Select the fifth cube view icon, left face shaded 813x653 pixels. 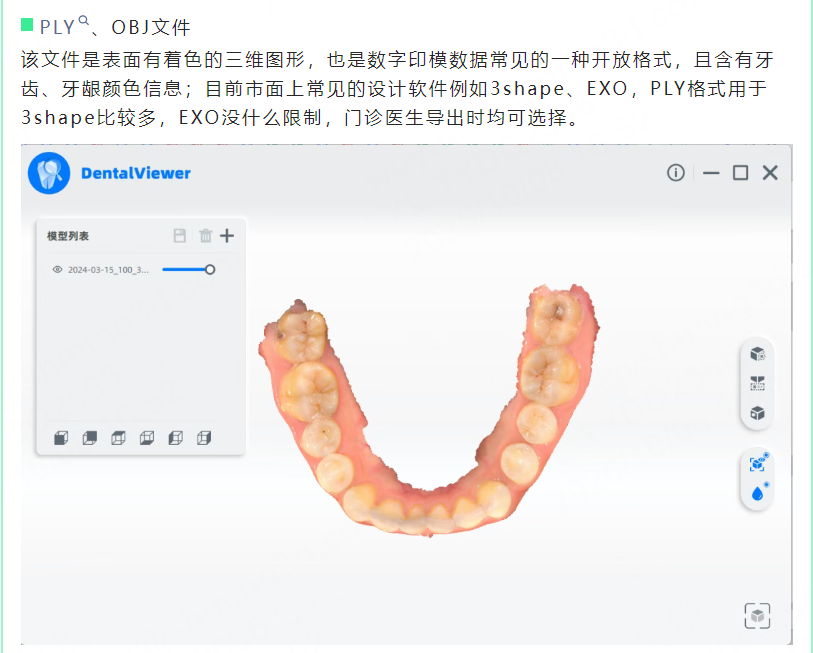point(175,438)
